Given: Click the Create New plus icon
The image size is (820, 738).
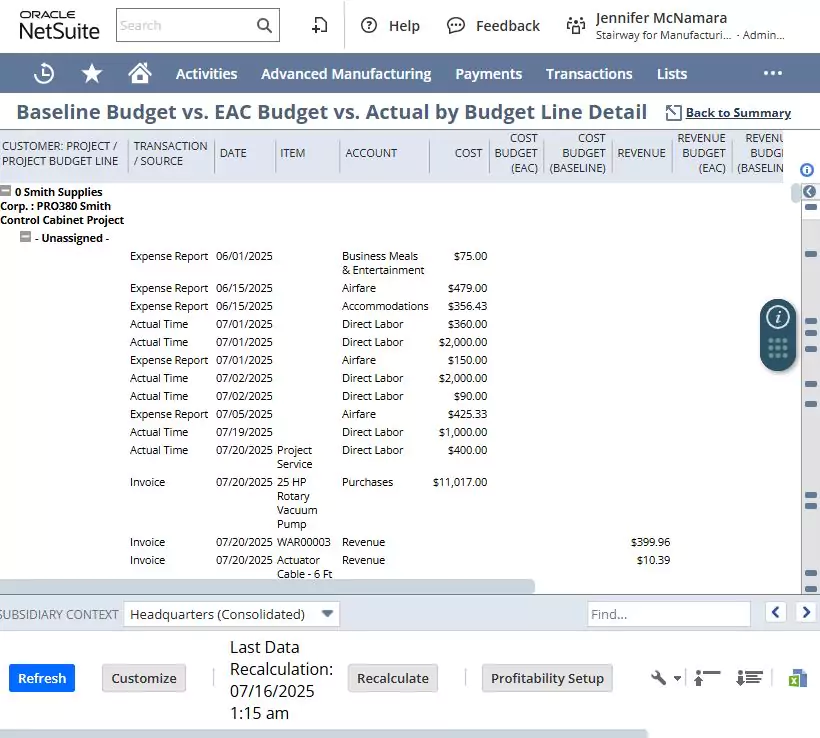Looking at the screenshot, I should pos(319,25).
